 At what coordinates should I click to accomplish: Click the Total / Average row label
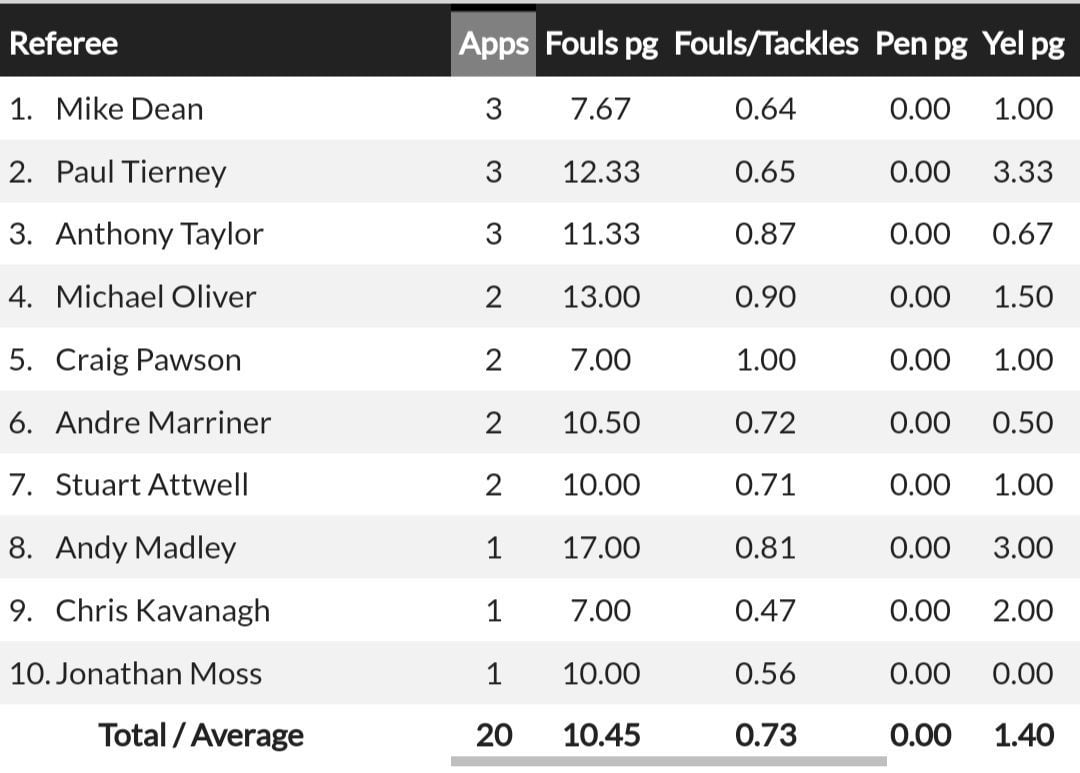201,736
